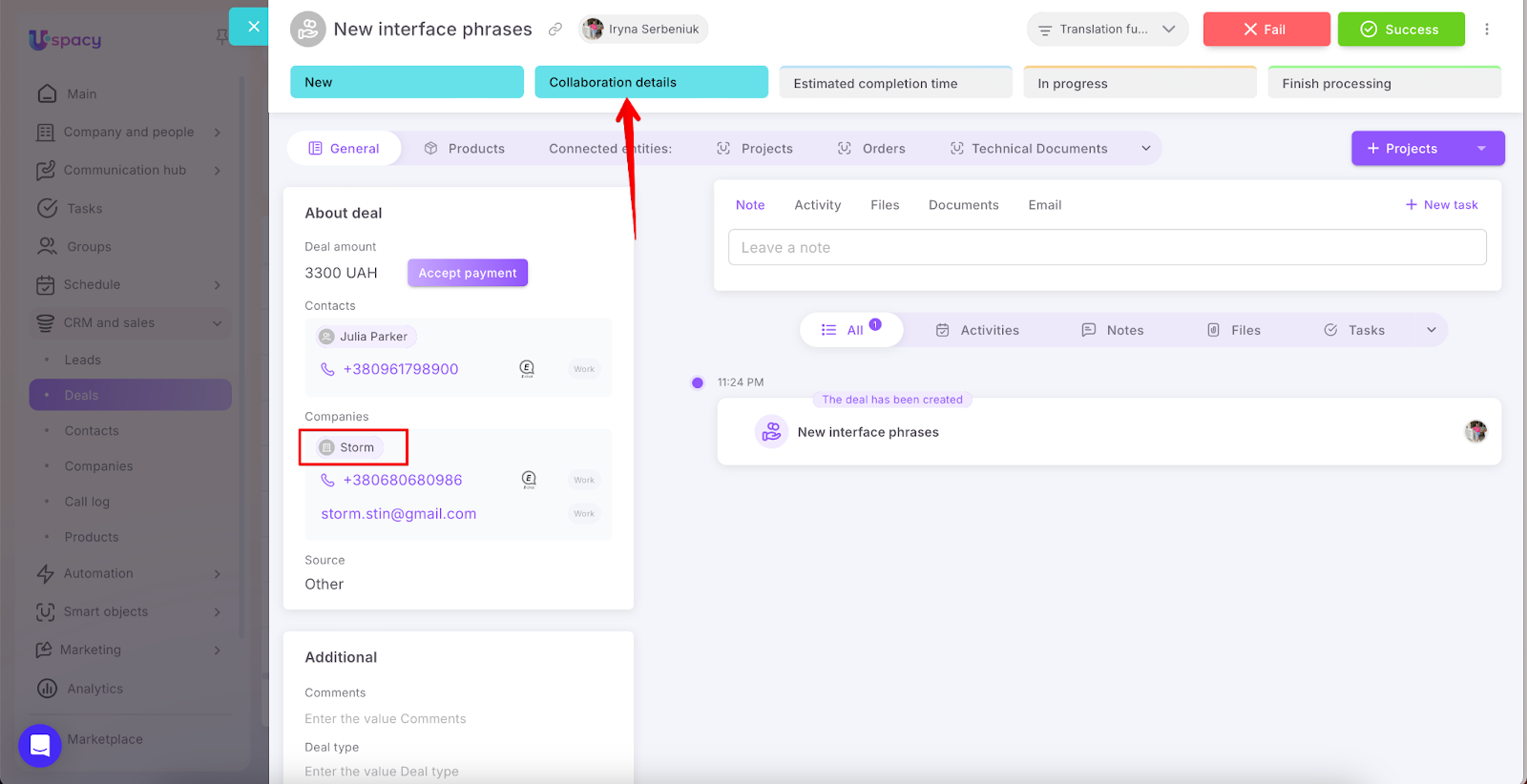Expand the Projects button dropdown arrow
The height and width of the screenshot is (784, 1527).
(1481, 149)
